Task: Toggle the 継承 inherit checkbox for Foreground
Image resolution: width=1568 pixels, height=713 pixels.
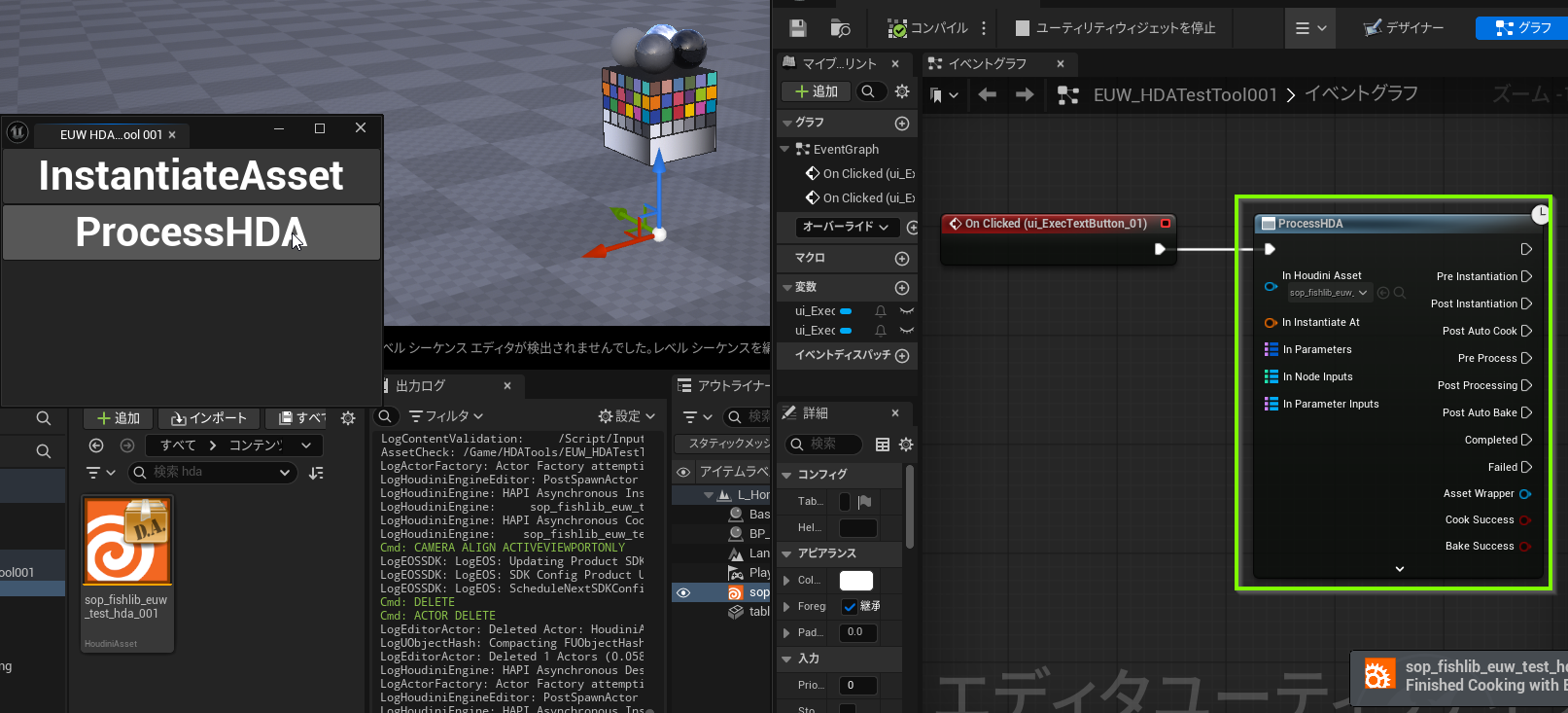Action: click(850, 607)
